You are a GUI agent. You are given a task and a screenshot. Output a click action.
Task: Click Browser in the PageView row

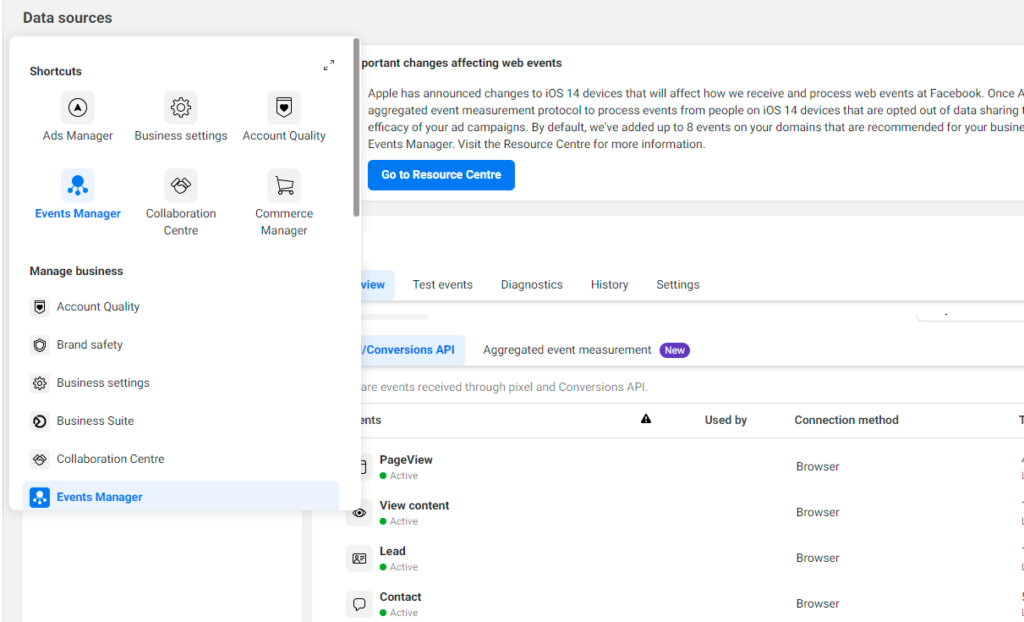pyautogui.click(x=818, y=466)
